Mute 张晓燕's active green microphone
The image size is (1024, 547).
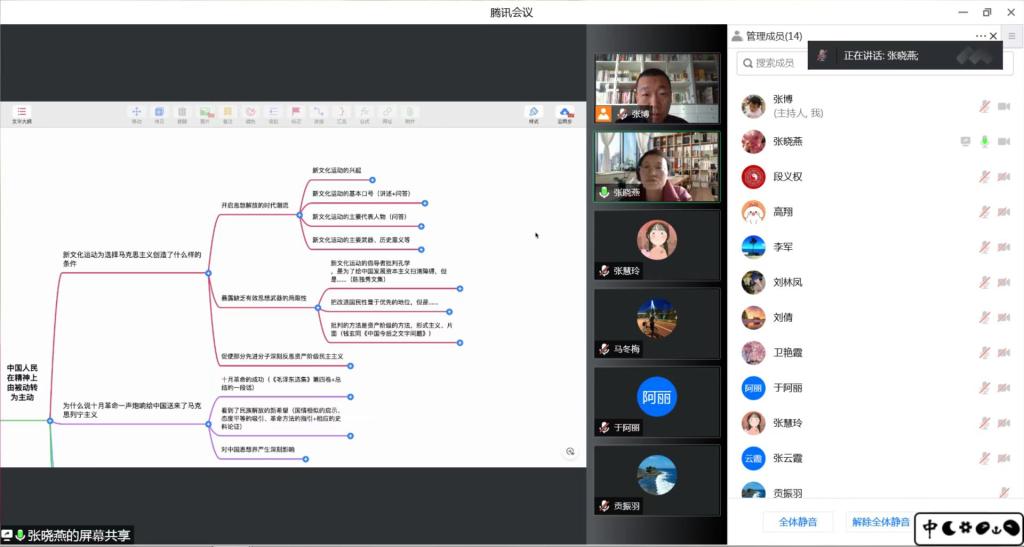[985, 141]
